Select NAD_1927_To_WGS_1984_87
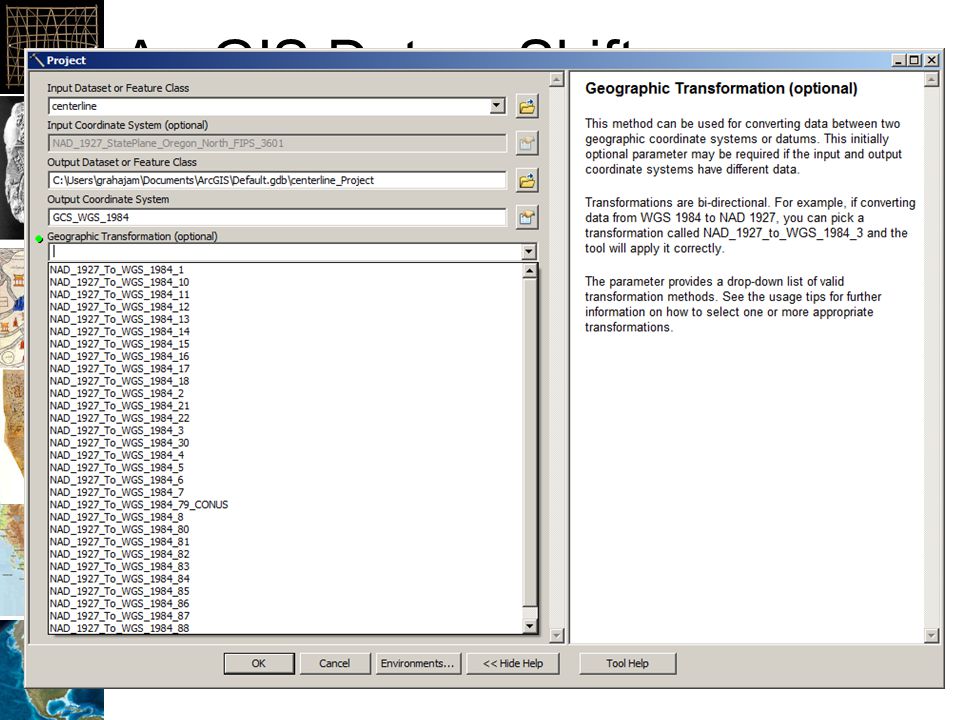This screenshot has width=960, height=720. pos(286,616)
